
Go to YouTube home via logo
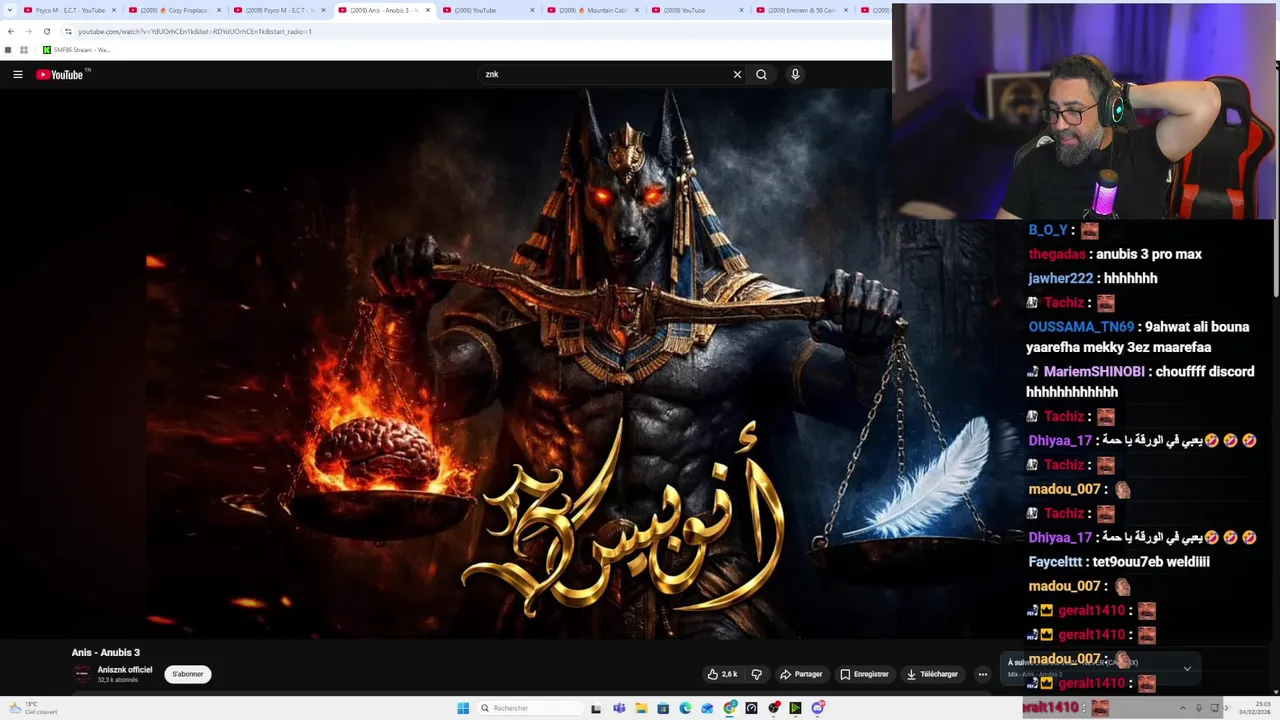60,74
